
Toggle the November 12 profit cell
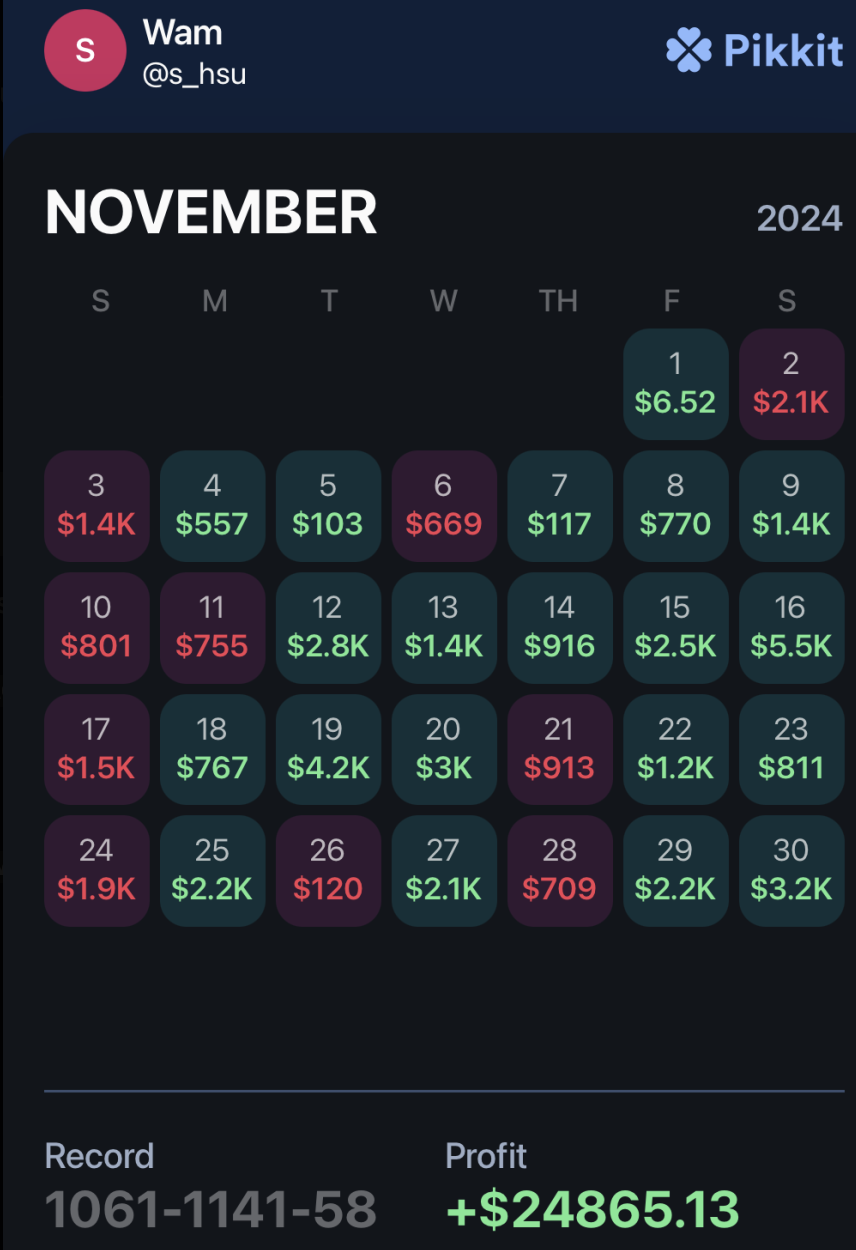328,628
